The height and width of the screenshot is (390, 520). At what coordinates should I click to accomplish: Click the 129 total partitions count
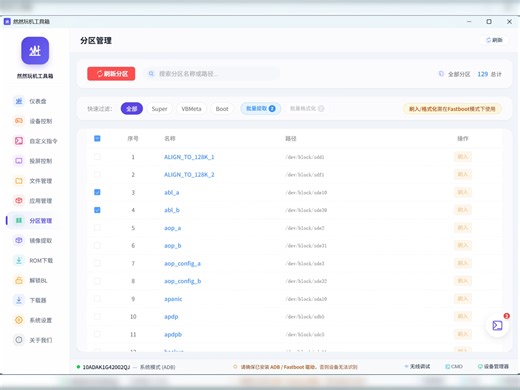[x=482, y=74]
